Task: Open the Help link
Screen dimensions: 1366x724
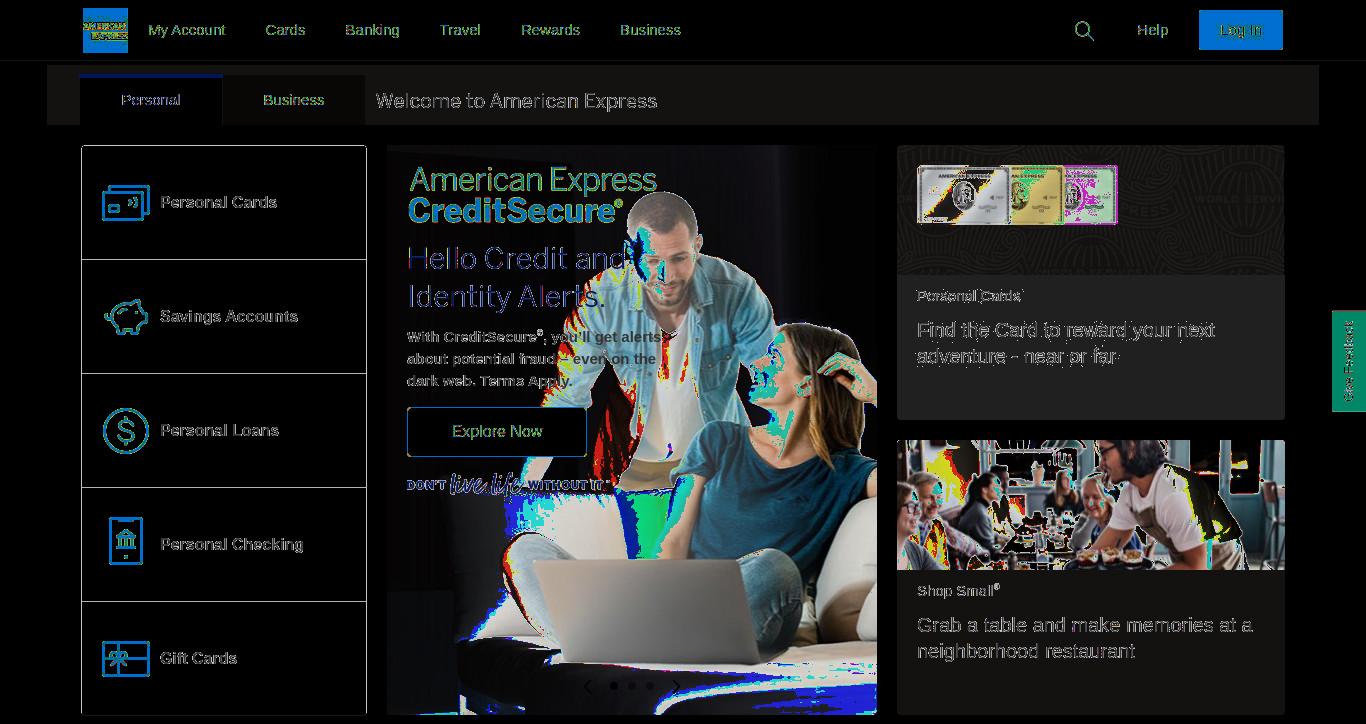Action: tap(1152, 30)
